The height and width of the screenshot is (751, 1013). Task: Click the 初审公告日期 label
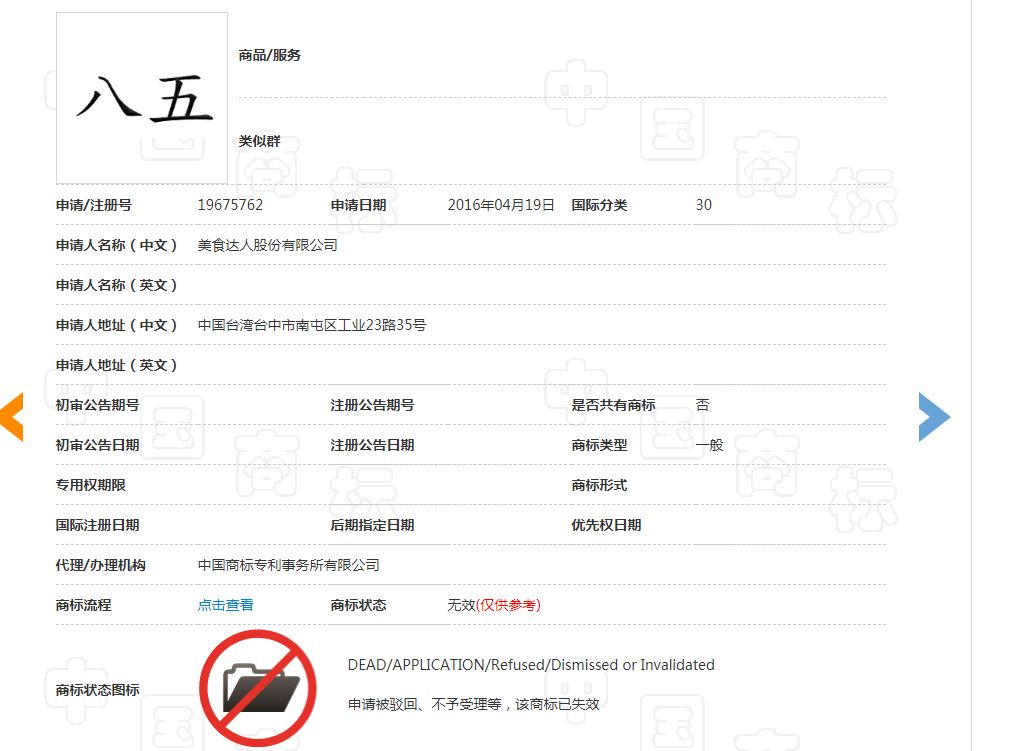click(98, 445)
